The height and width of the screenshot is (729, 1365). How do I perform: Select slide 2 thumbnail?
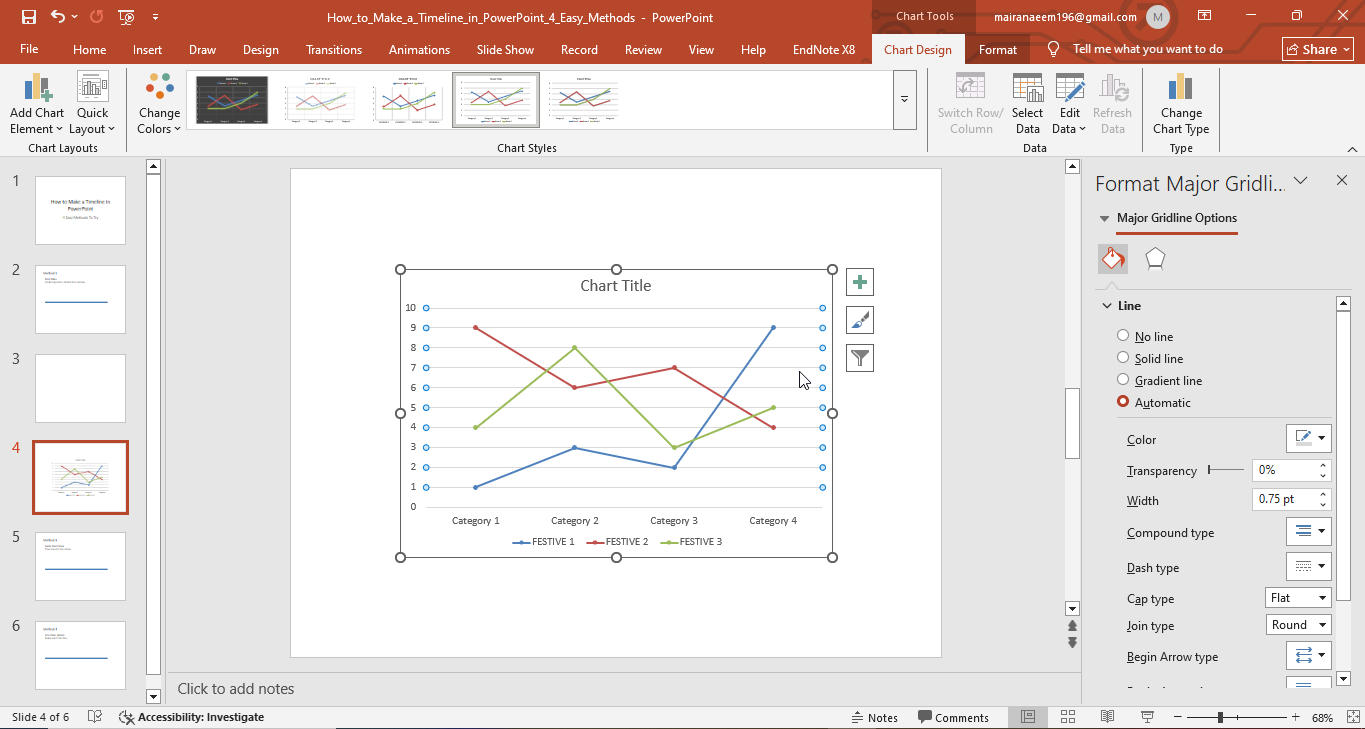coord(81,299)
